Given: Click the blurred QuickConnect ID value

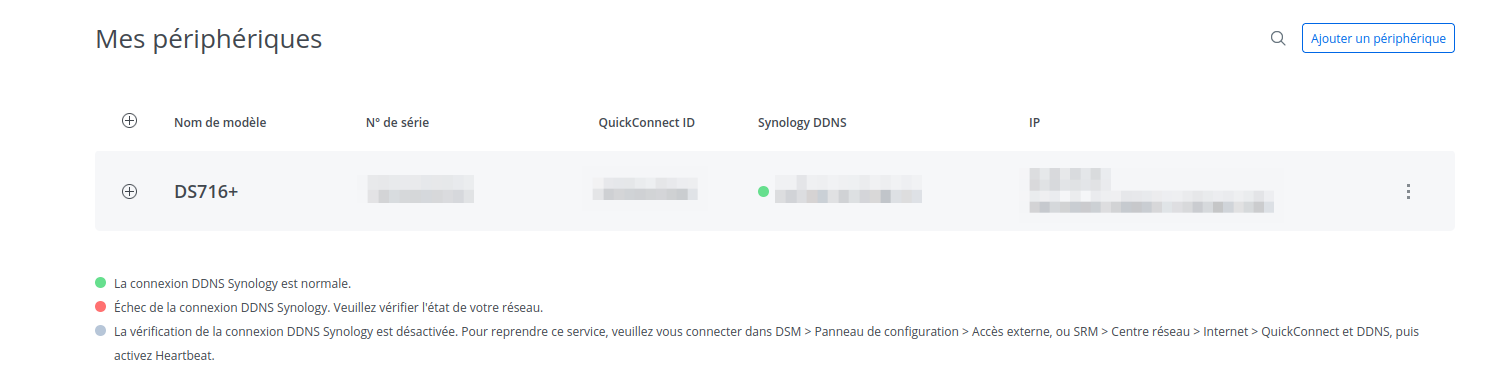Looking at the screenshot, I should point(645,190).
